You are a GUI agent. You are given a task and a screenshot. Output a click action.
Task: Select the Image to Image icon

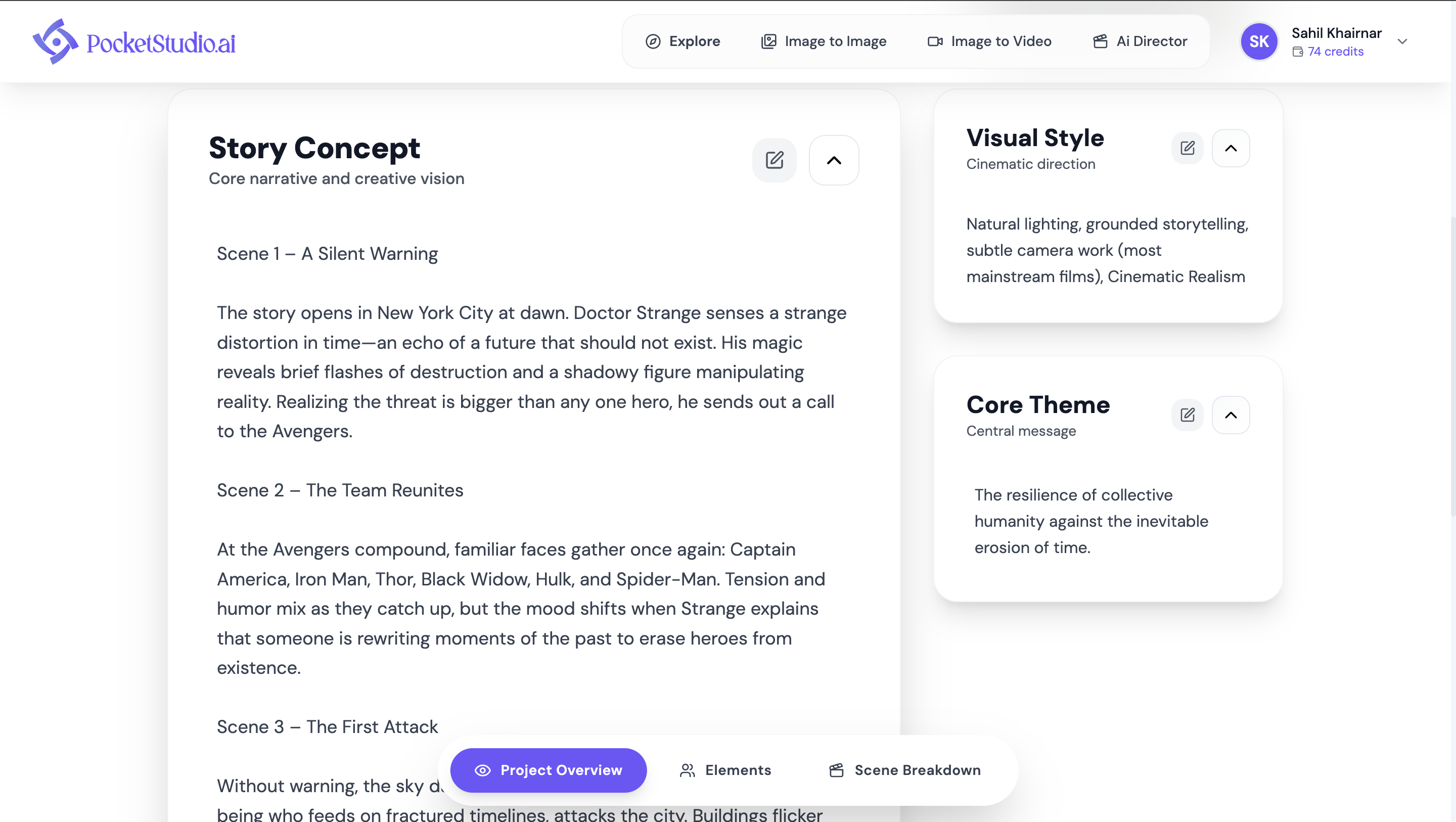[768, 41]
